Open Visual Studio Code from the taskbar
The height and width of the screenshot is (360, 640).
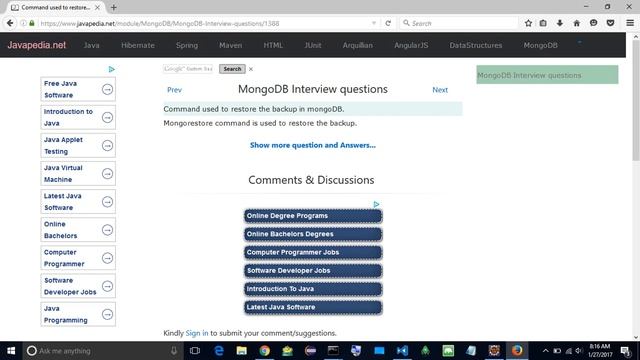click(402, 351)
